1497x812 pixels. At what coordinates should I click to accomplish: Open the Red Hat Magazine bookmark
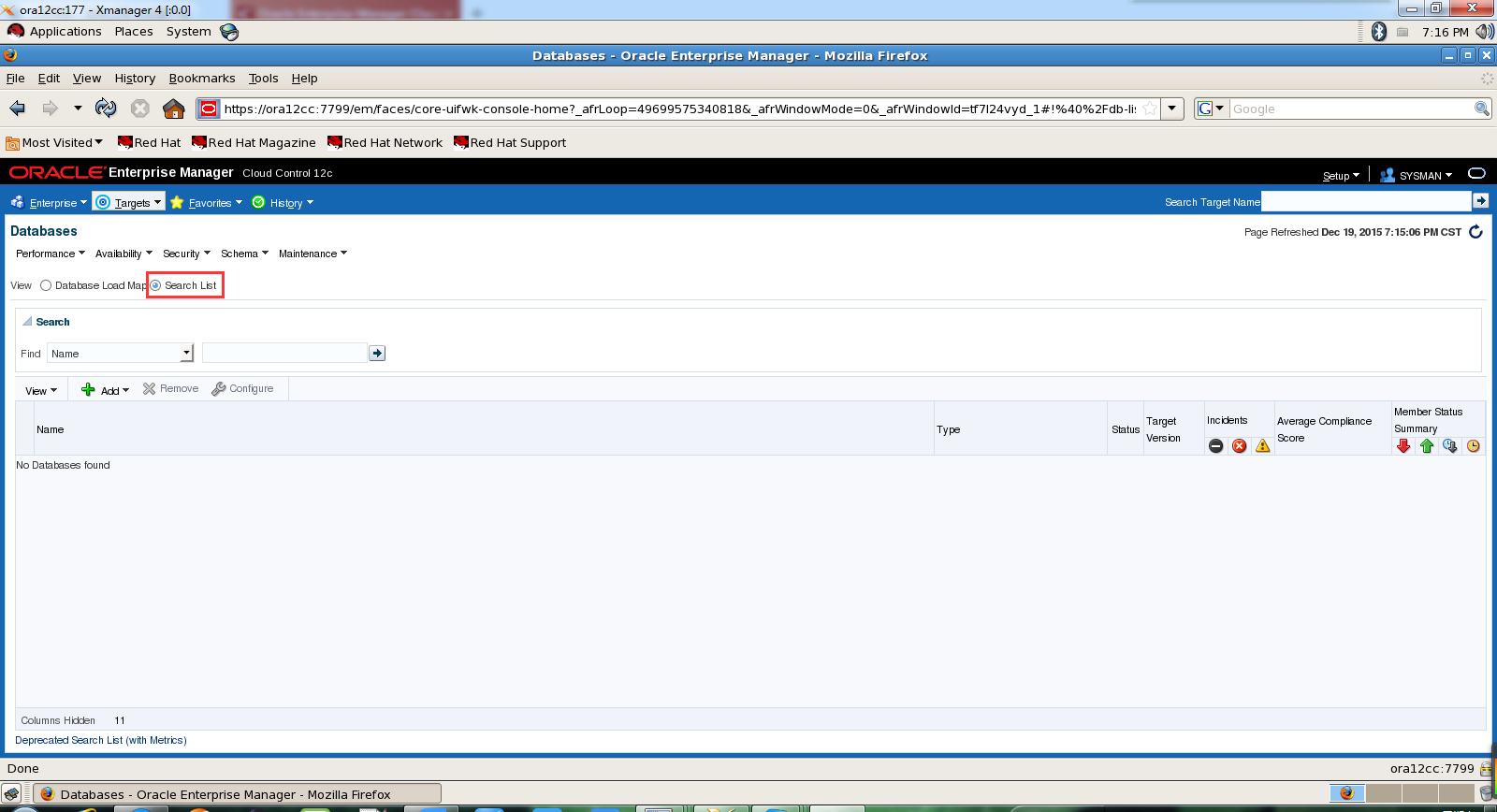coord(254,142)
